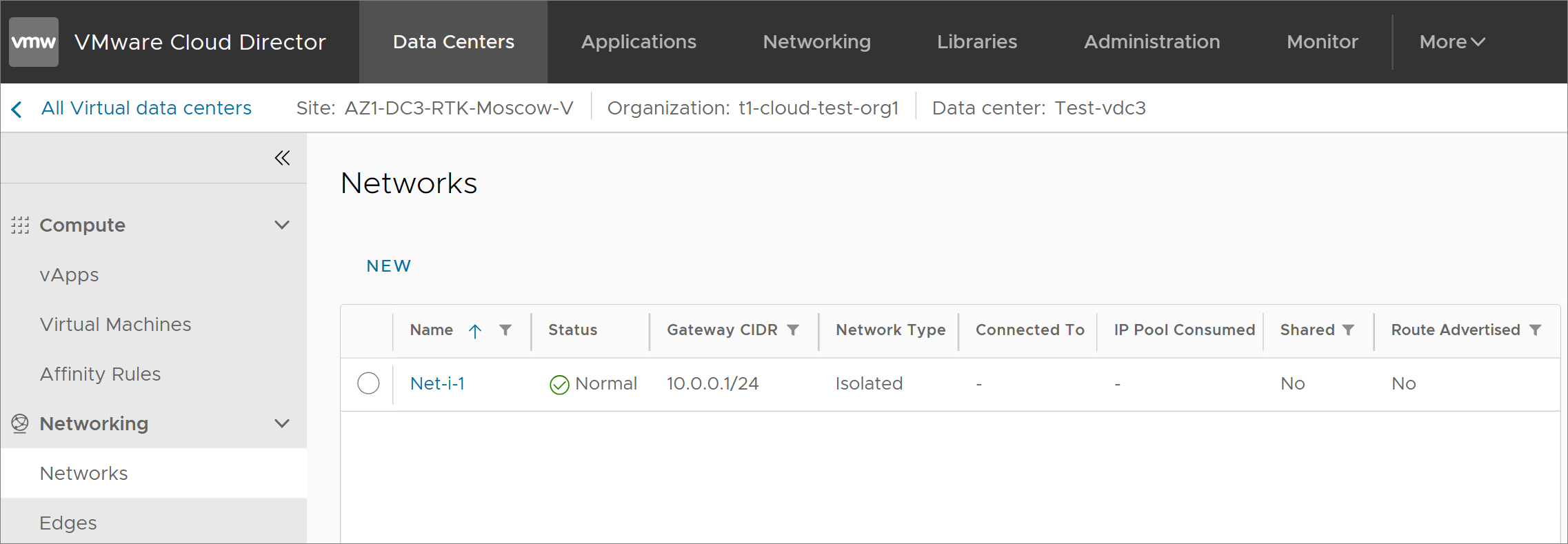Click the 10.0.0.1/24 gateway cell
1568x544 pixels.
click(712, 383)
